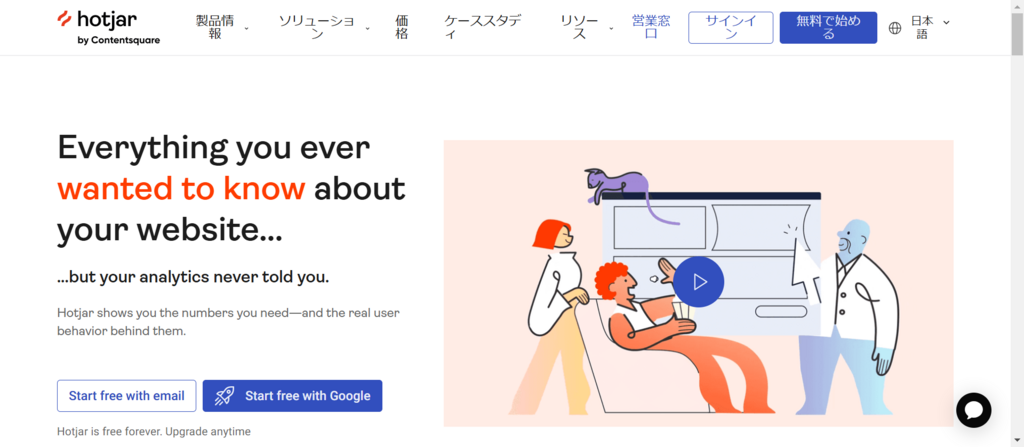
Task: Open the chat bubble widget
Action: point(973,410)
